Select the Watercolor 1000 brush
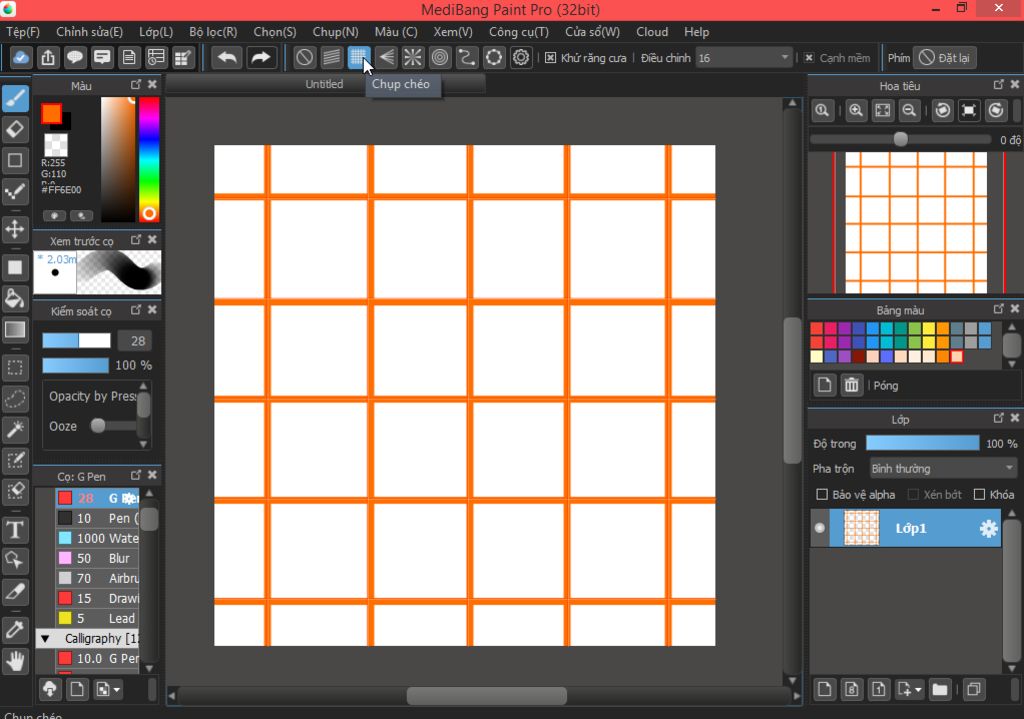 [98, 538]
